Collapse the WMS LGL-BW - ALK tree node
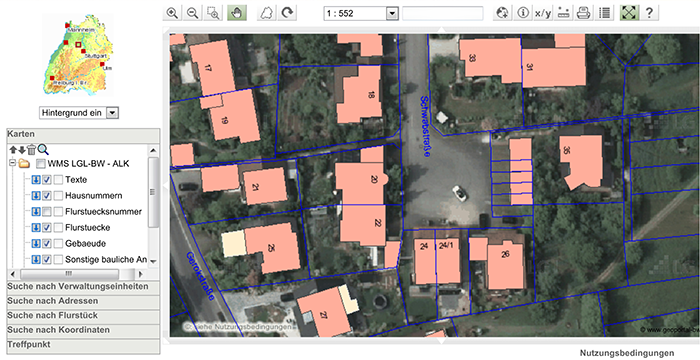The image size is (700, 360). coord(12,163)
